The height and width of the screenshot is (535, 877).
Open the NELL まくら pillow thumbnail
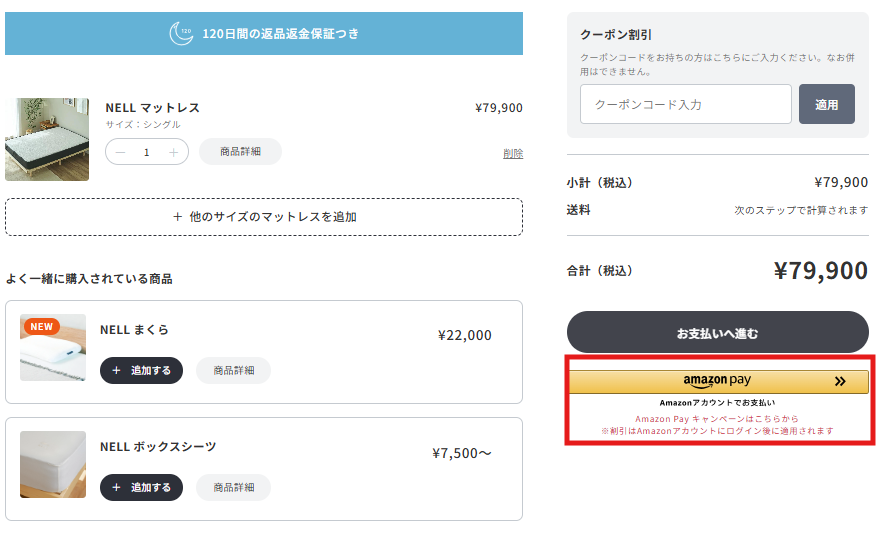point(53,347)
